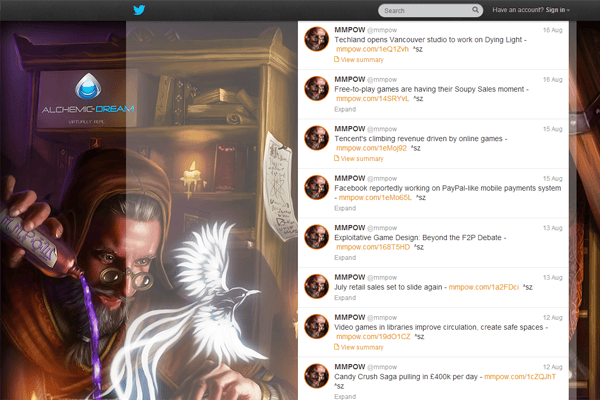Click @mmpow handle on Facebook payments tweet

[382, 179]
